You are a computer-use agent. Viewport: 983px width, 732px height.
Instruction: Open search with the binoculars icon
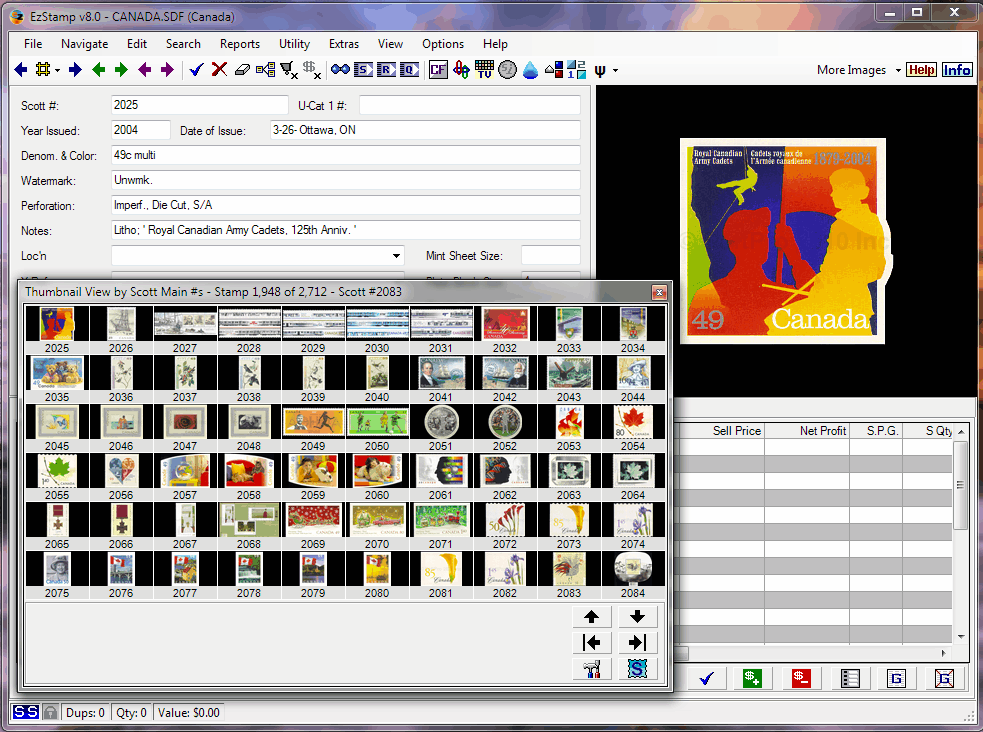pyautogui.click(x=340, y=70)
